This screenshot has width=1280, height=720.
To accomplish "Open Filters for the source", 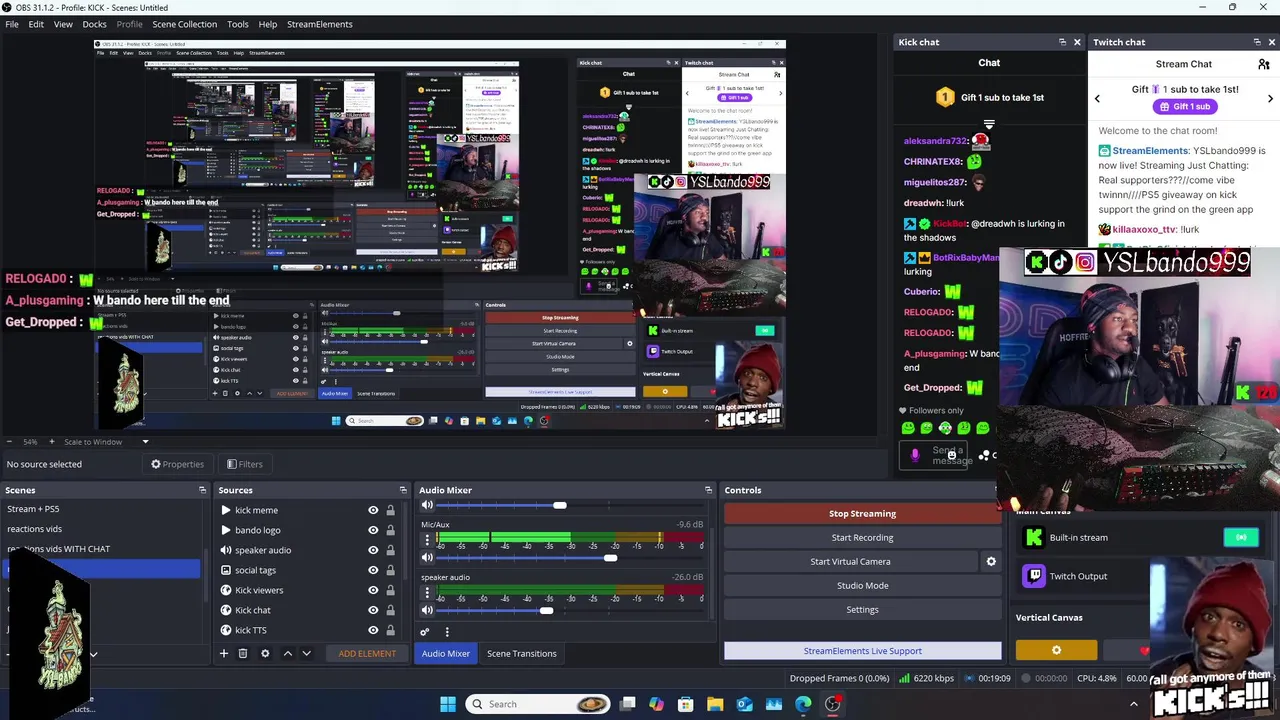I will pyautogui.click(x=244, y=464).
